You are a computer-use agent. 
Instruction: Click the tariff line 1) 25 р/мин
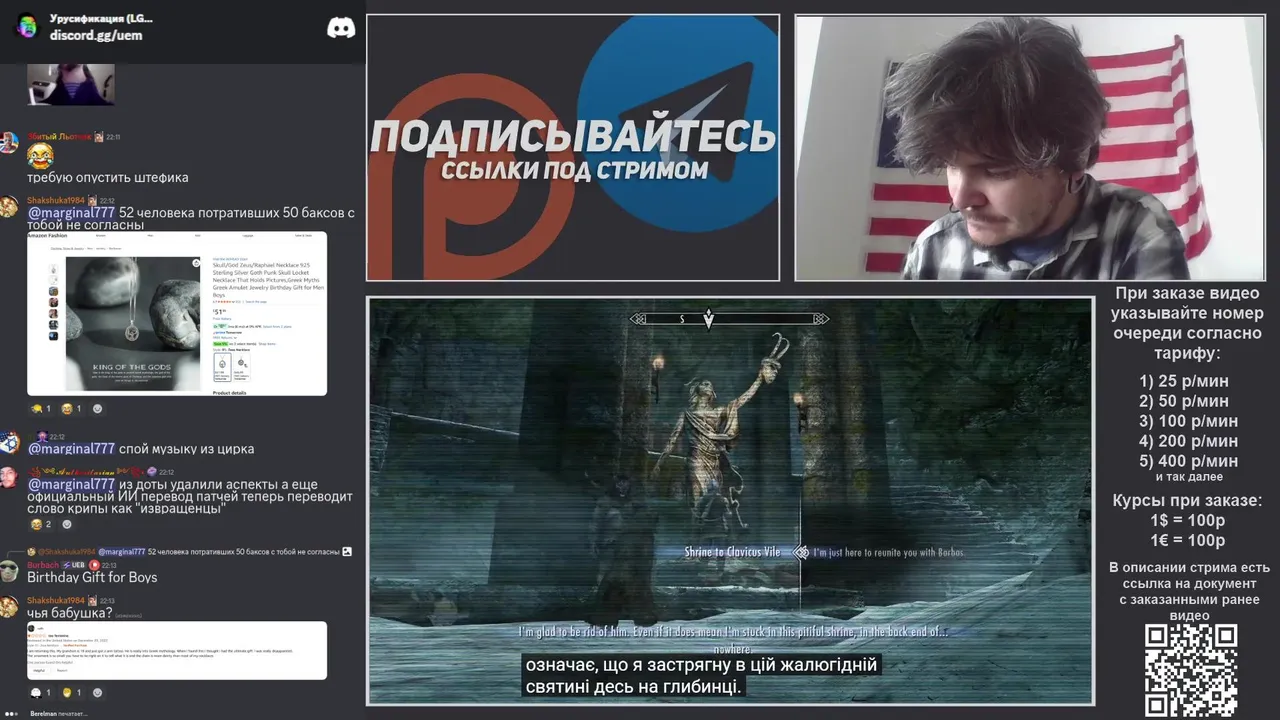(x=1183, y=381)
